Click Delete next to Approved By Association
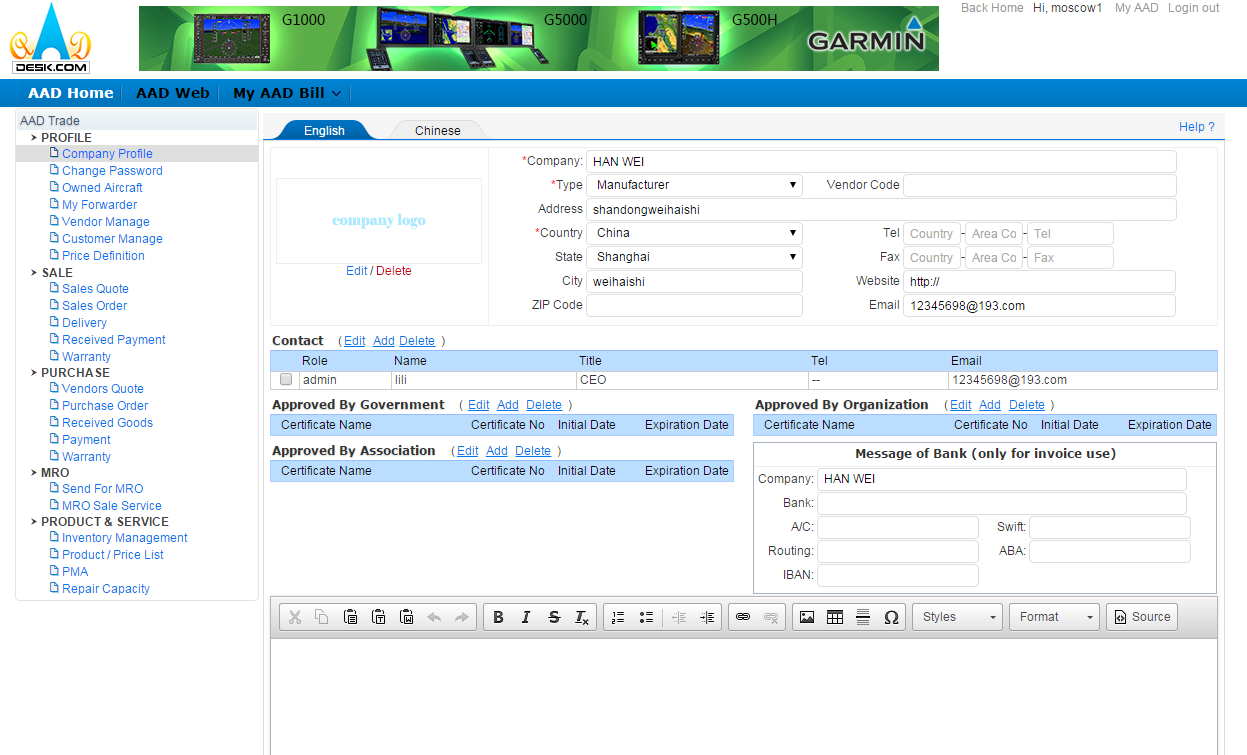The image size is (1247, 755). click(x=533, y=451)
